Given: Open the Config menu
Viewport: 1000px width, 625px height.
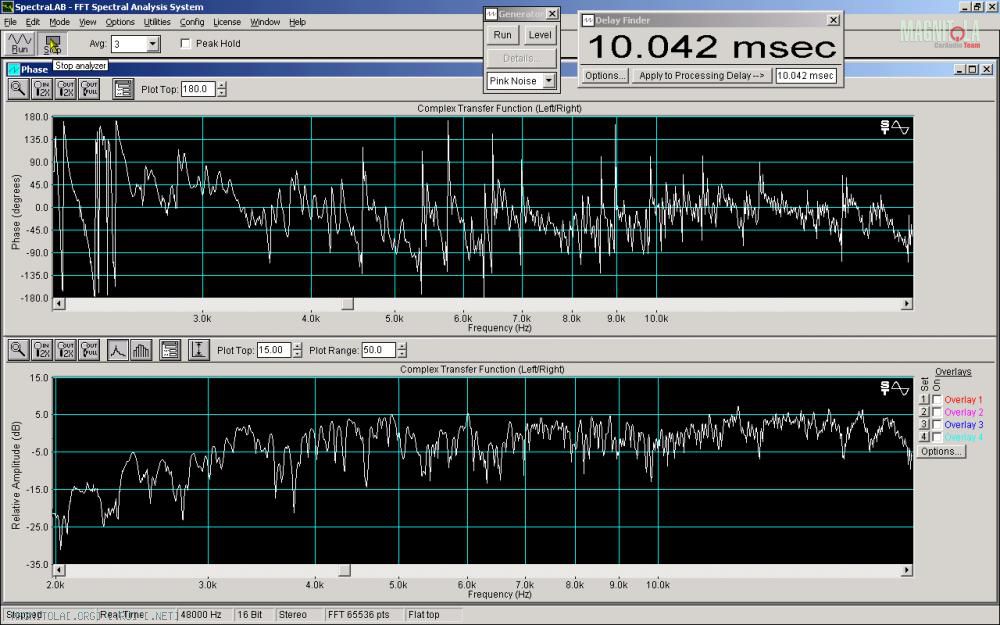Looking at the screenshot, I should tap(192, 22).
